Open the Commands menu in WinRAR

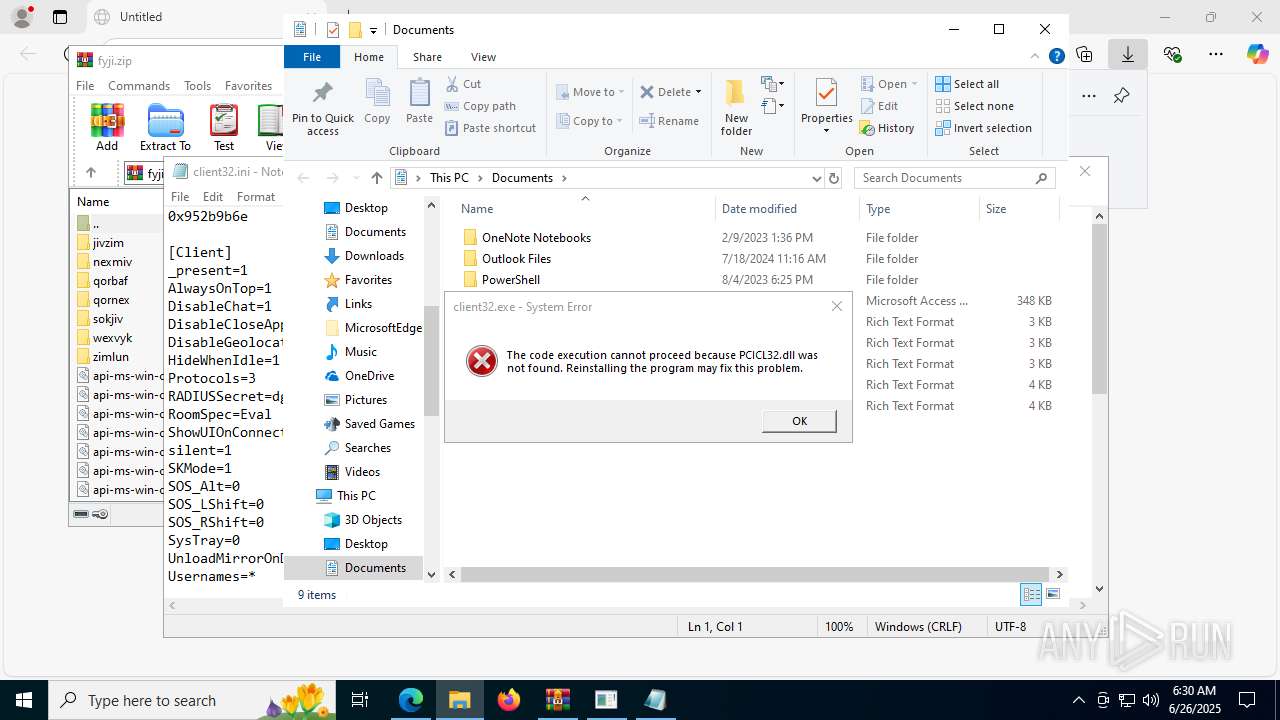pyautogui.click(x=139, y=86)
